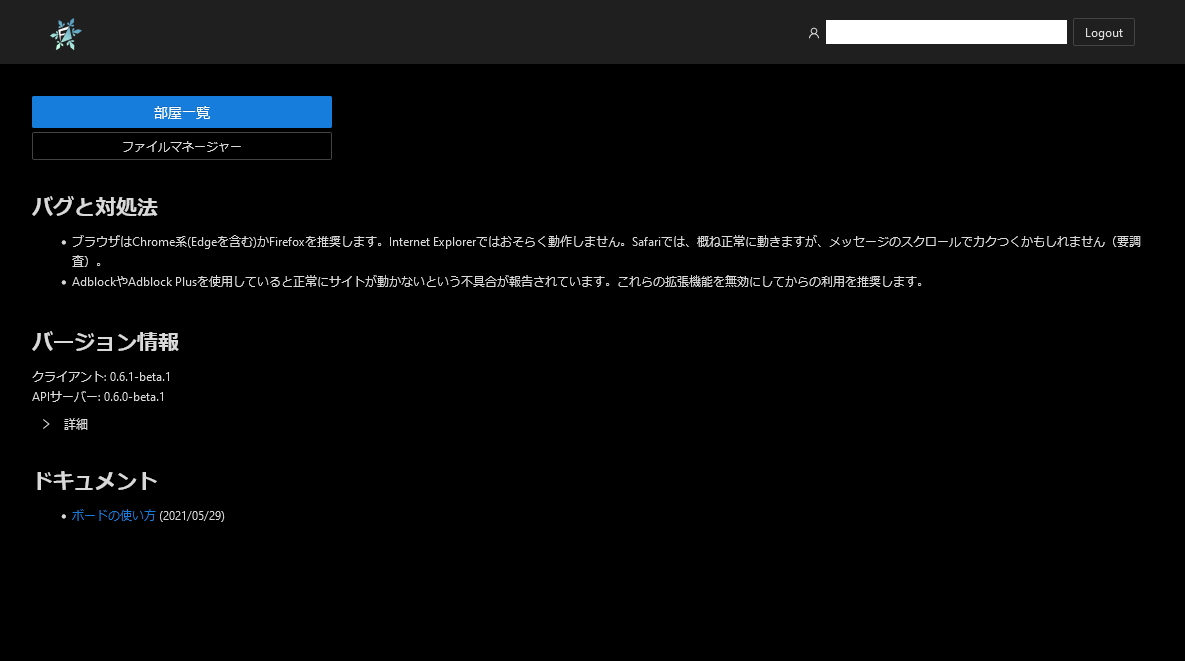Focus the white input box in the header
Image resolution: width=1185 pixels, height=661 pixels.
(946, 32)
